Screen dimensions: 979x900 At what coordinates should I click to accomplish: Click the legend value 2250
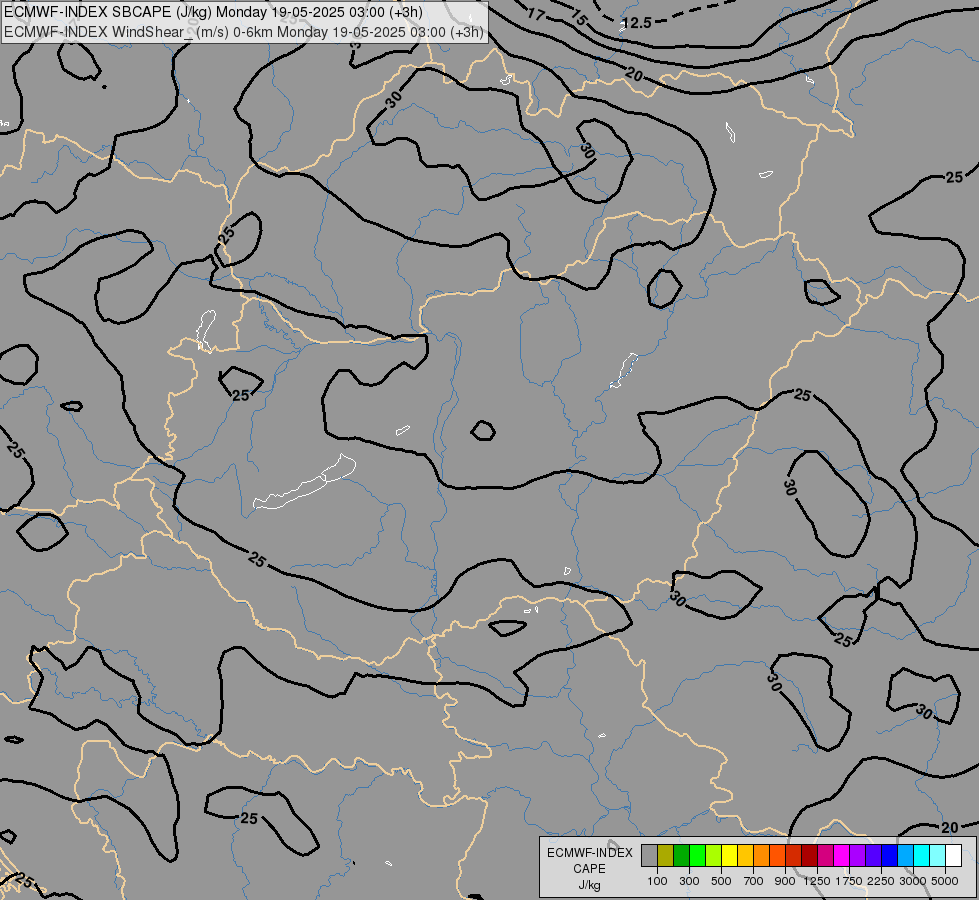(881, 881)
